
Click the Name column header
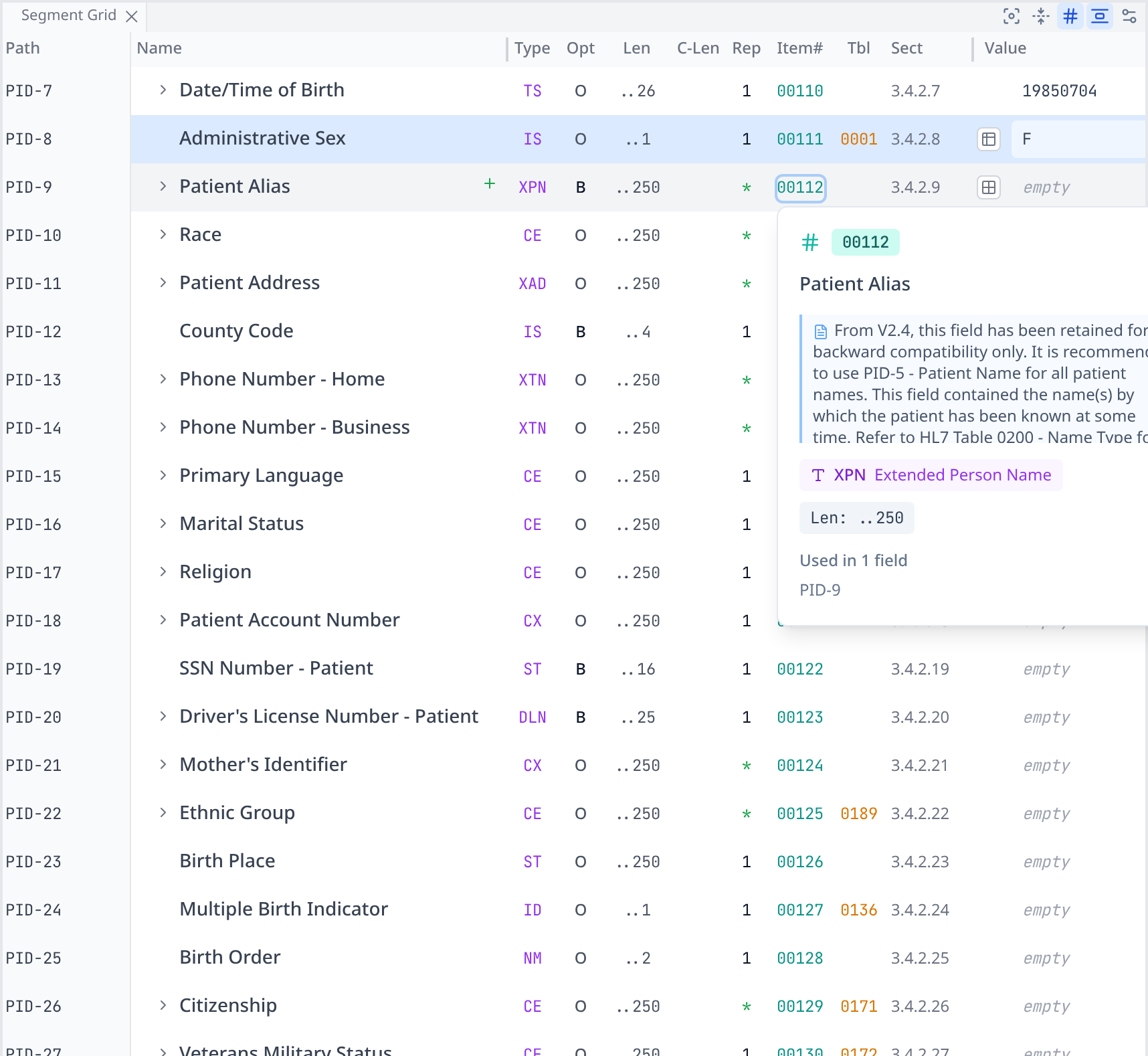pyautogui.click(x=159, y=48)
